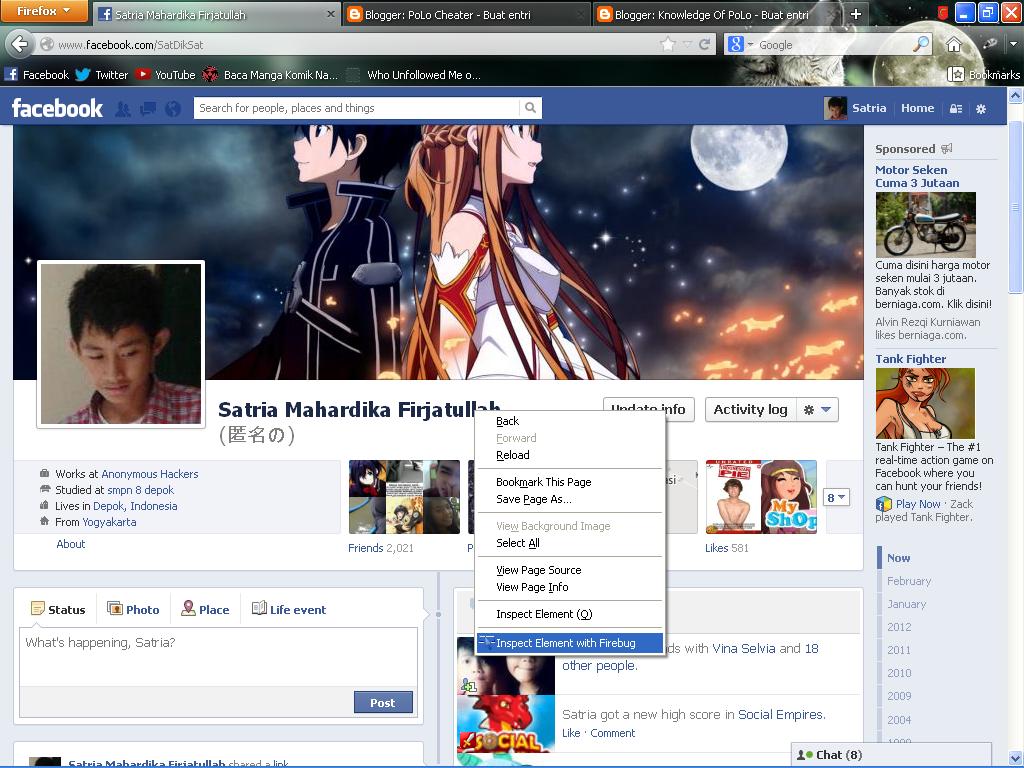The width and height of the screenshot is (1024, 768).
Task: Open the Facebook bookmark in bookmarks toolbar
Action: point(37,74)
